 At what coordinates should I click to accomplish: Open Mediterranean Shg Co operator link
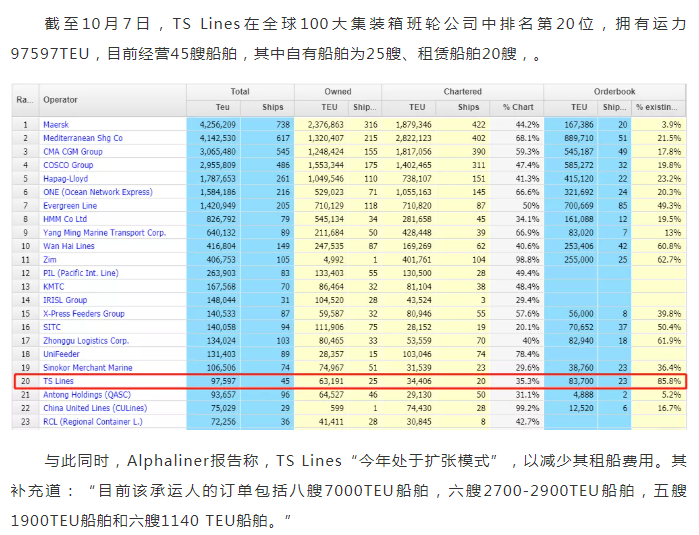[83, 138]
